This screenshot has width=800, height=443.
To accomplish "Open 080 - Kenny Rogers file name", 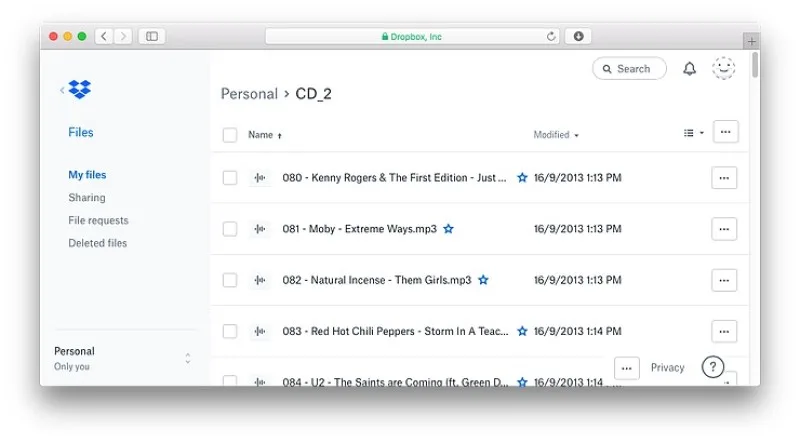I will 394,178.
